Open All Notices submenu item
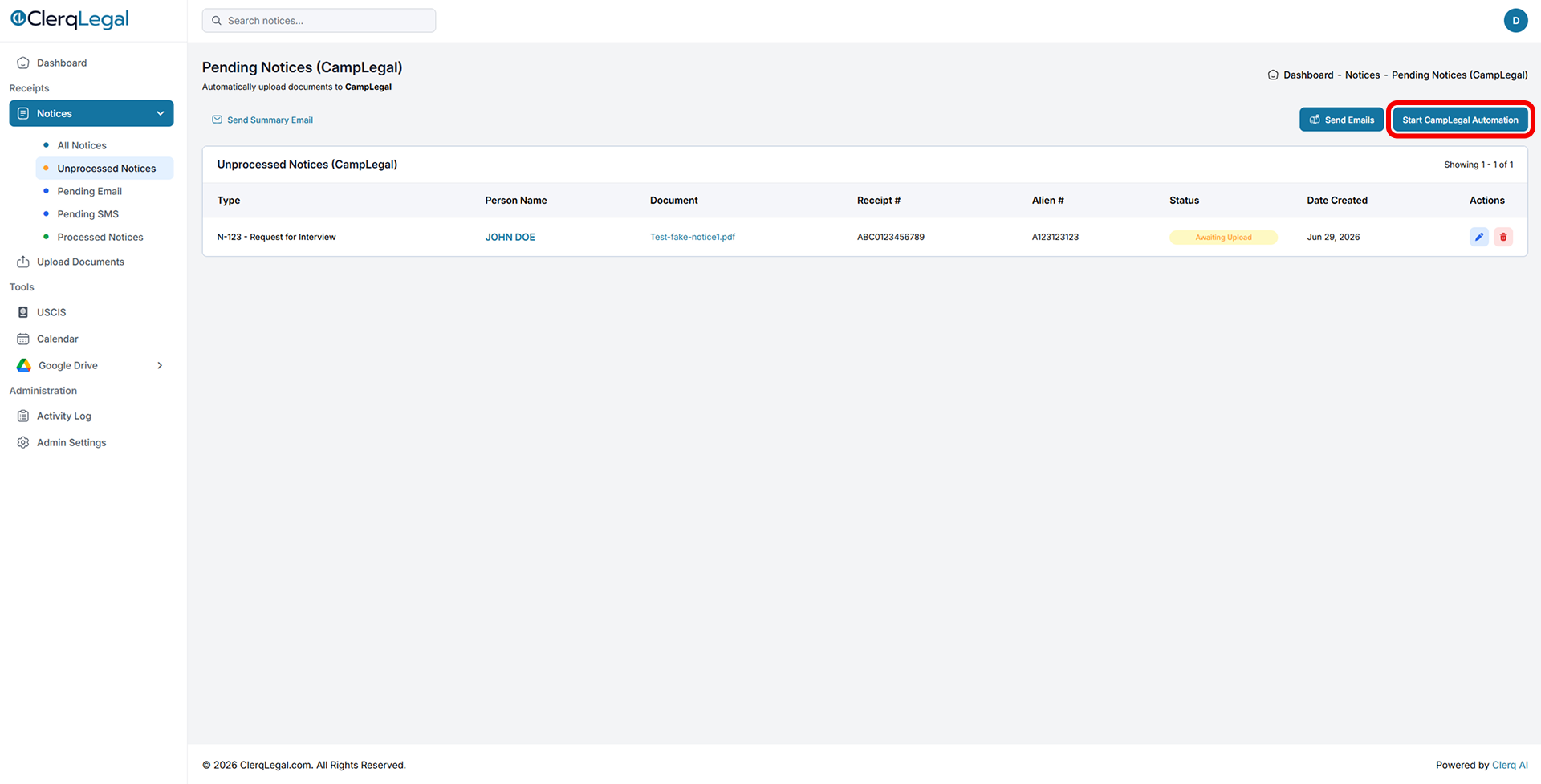 (82, 145)
